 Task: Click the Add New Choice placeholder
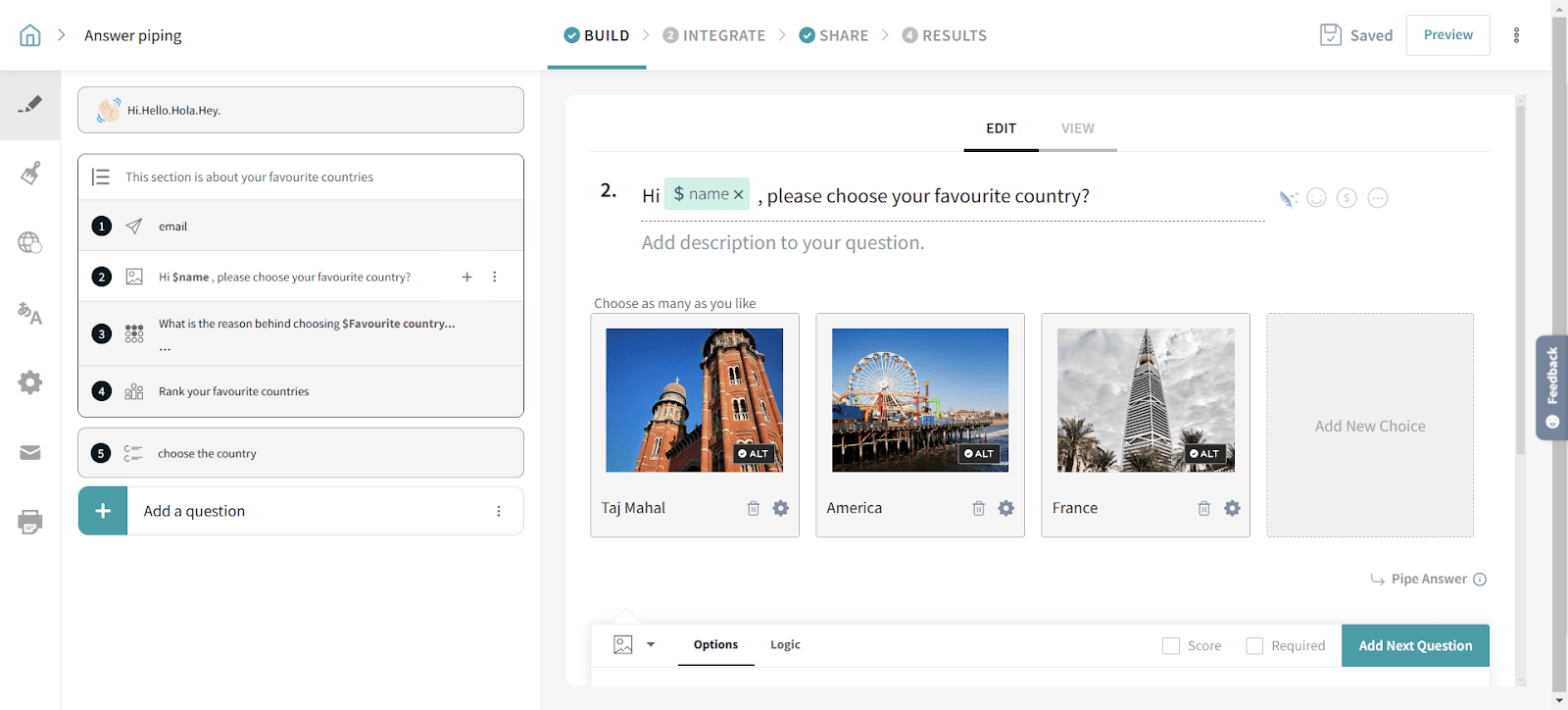(x=1369, y=426)
